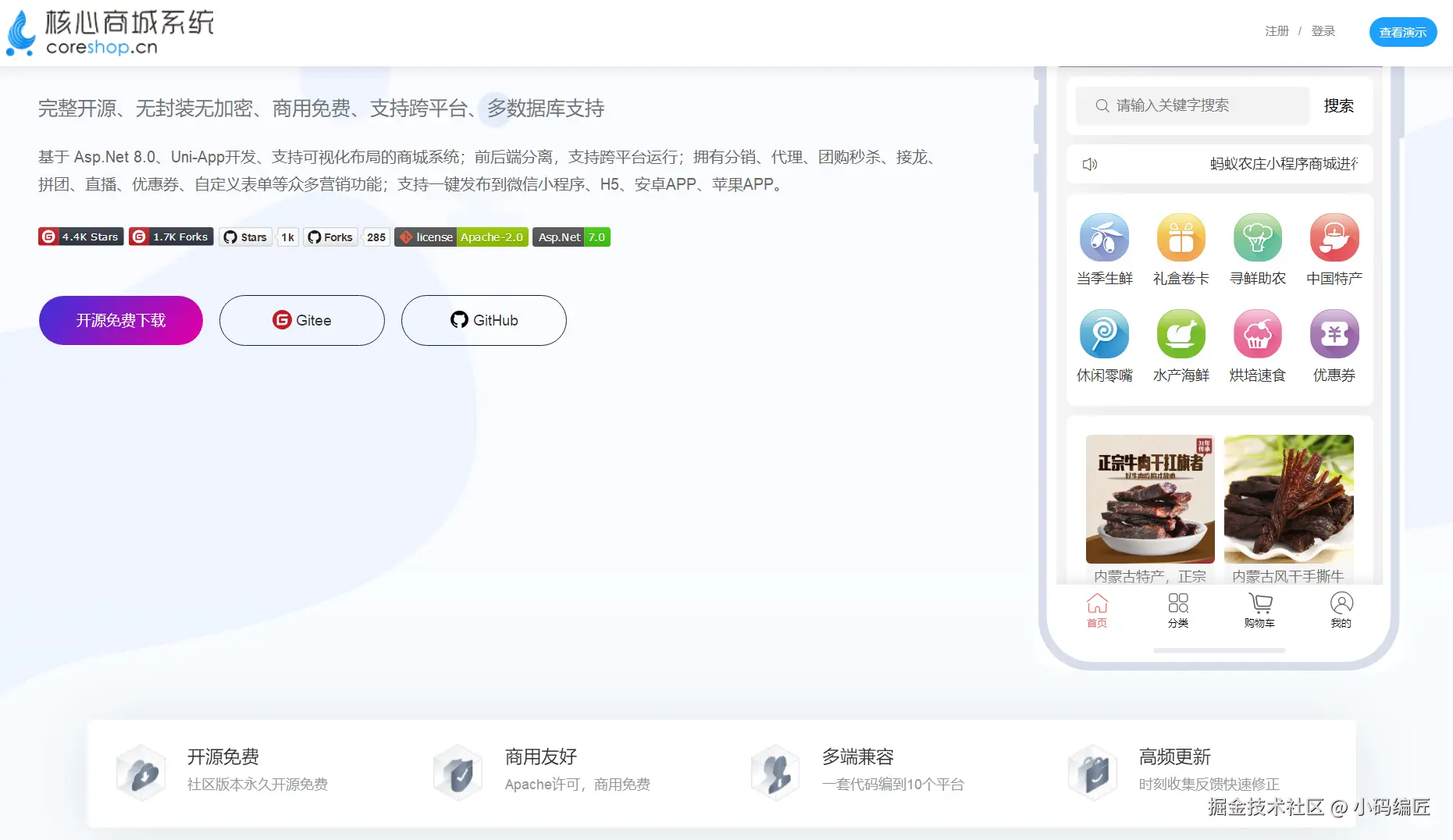Open the 内蒙古风干手撕牛 product thumbnail
Viewport: 1453px width, 840px height.
[x=1289, y=499]
